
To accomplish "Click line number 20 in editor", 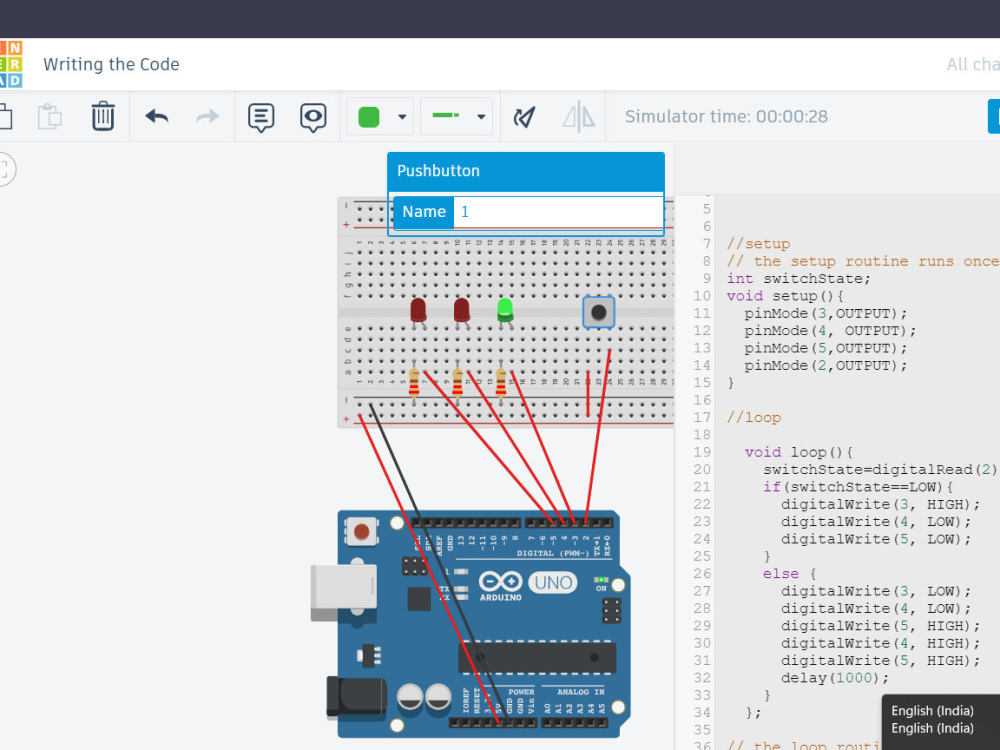I will (x=702, y=470).
